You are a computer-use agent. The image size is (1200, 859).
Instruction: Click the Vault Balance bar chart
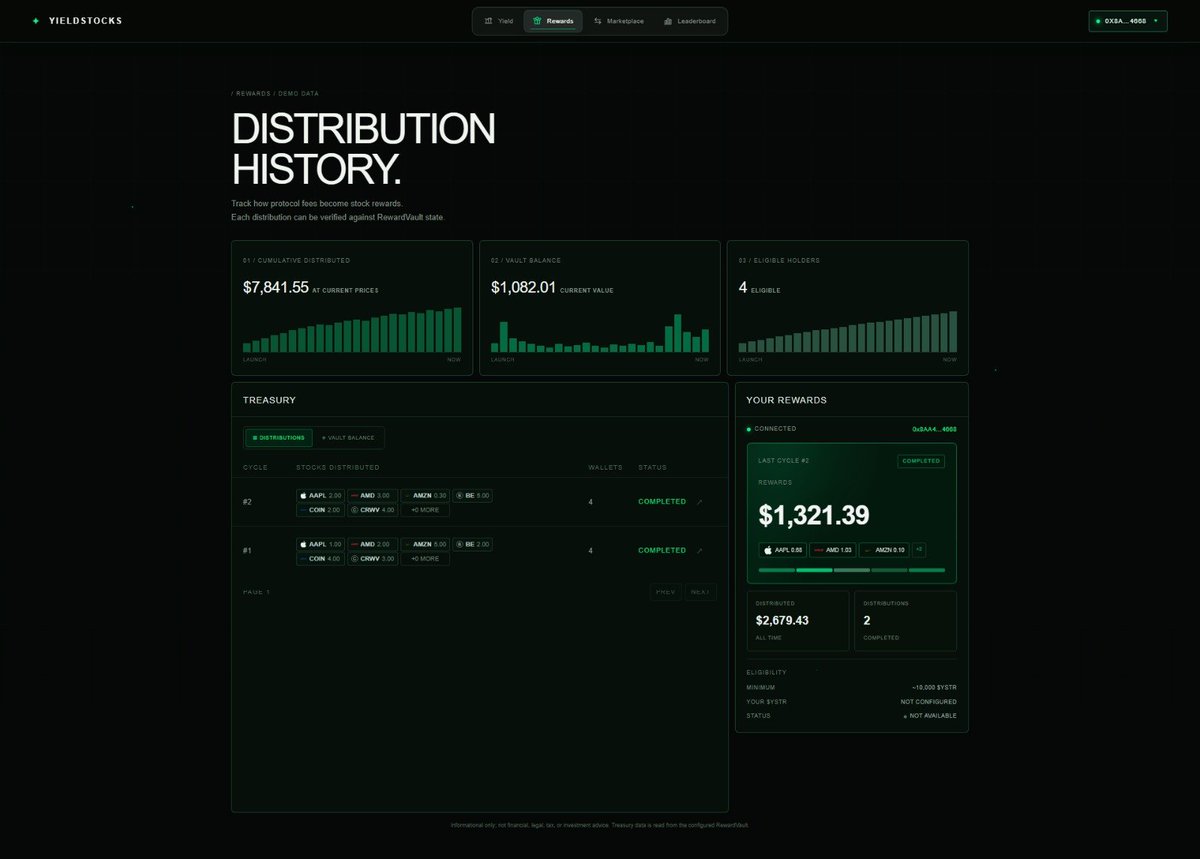[x=600, y=333]
